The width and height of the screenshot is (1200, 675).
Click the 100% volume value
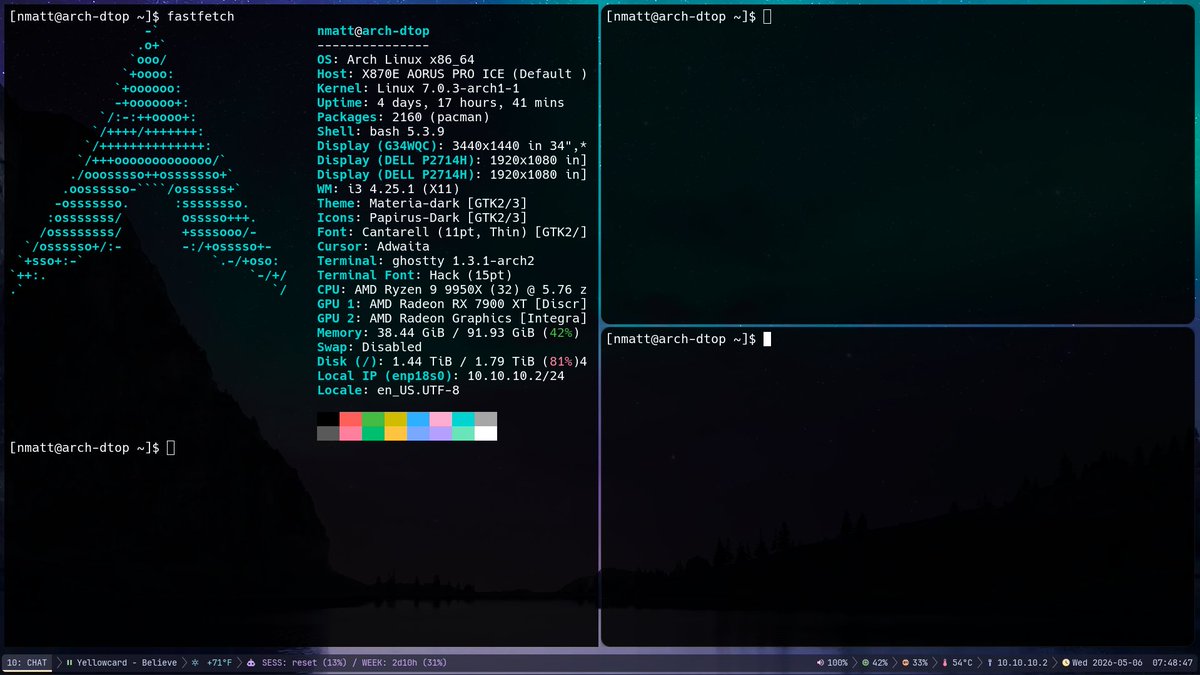(837, 663)
